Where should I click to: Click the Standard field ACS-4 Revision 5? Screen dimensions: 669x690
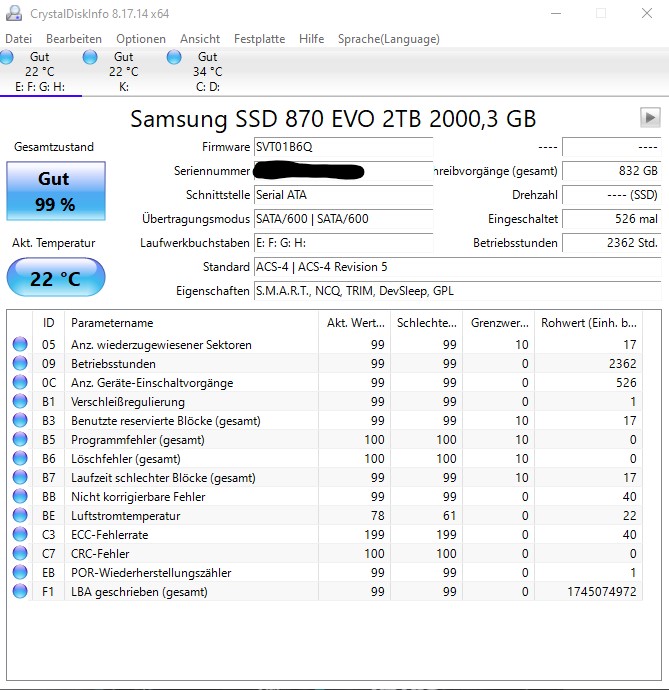point(458,267)
